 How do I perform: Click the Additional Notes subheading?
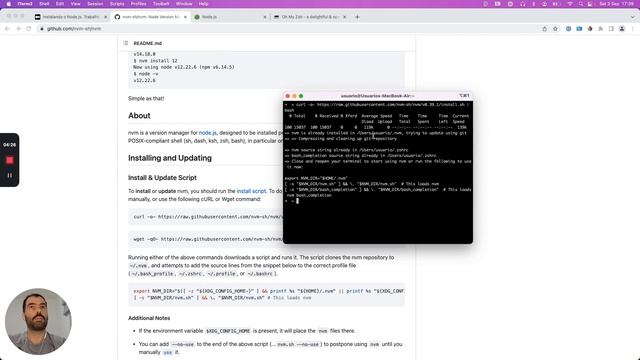[x=149, y=318]
